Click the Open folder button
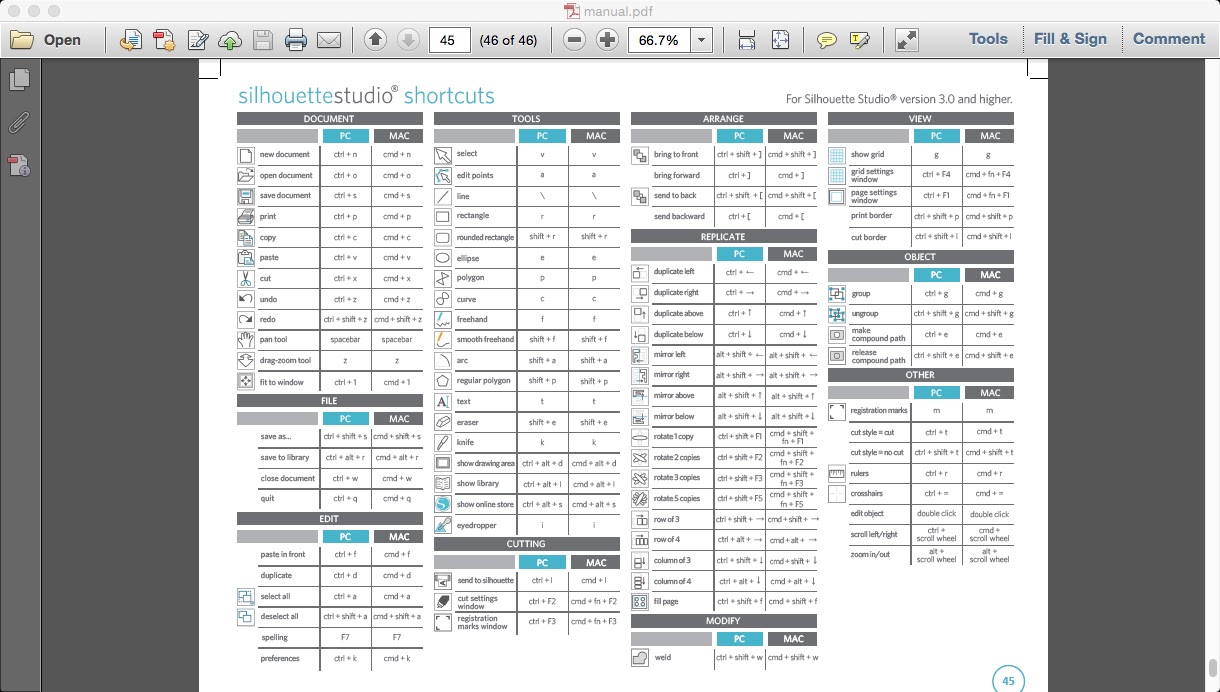 [x=46, y=40]
